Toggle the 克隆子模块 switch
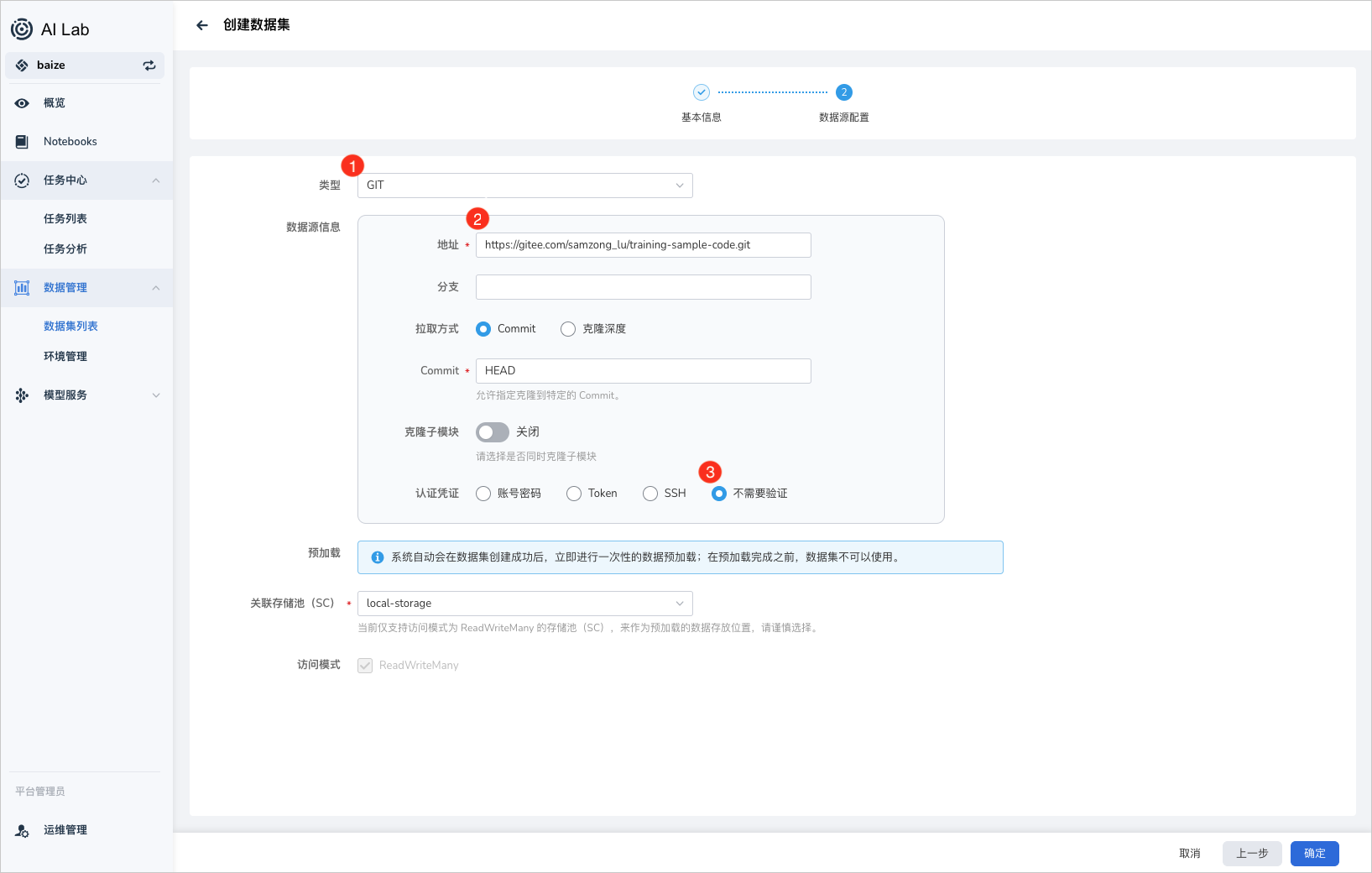Screen dimensions: 1372x873 coord(493,432)
